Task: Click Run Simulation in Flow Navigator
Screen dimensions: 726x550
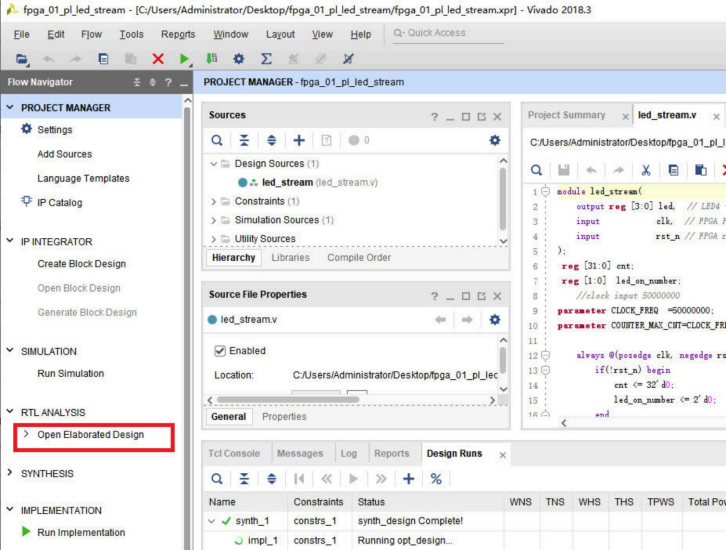Action: tap(70, 374)
